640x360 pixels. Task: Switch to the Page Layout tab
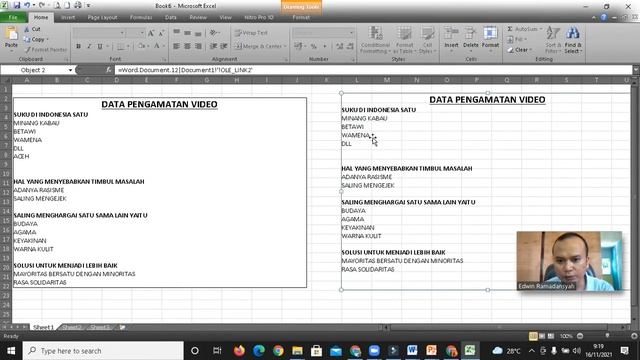pos(102,18)
